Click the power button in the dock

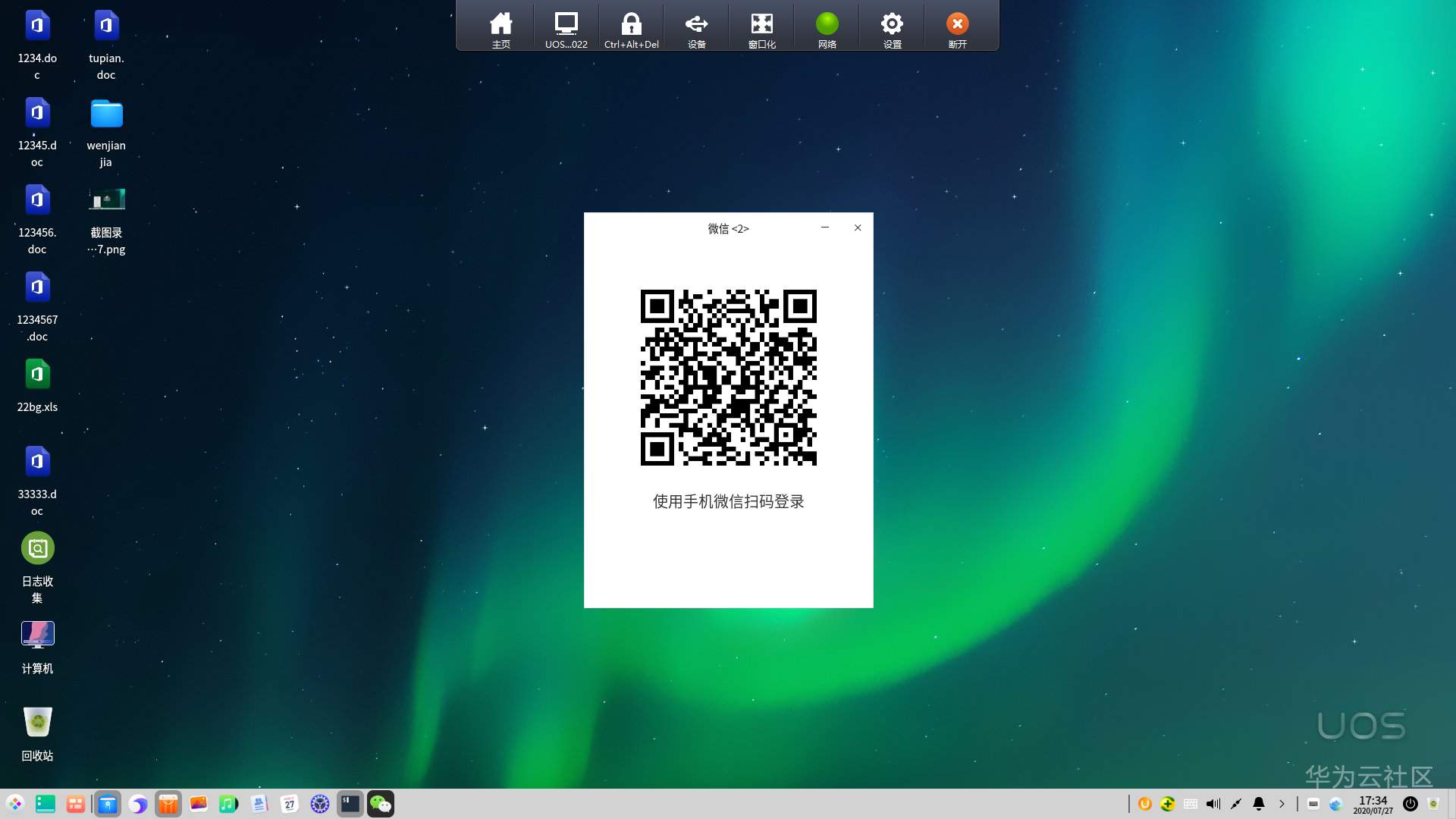(x=1410, y=804)
